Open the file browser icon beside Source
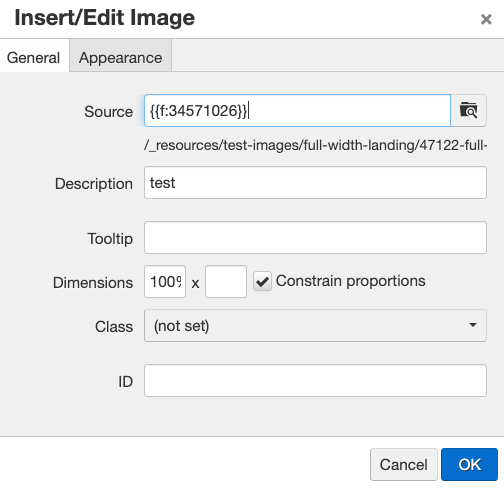The image size is (504, 490). [x=468, y=111]
